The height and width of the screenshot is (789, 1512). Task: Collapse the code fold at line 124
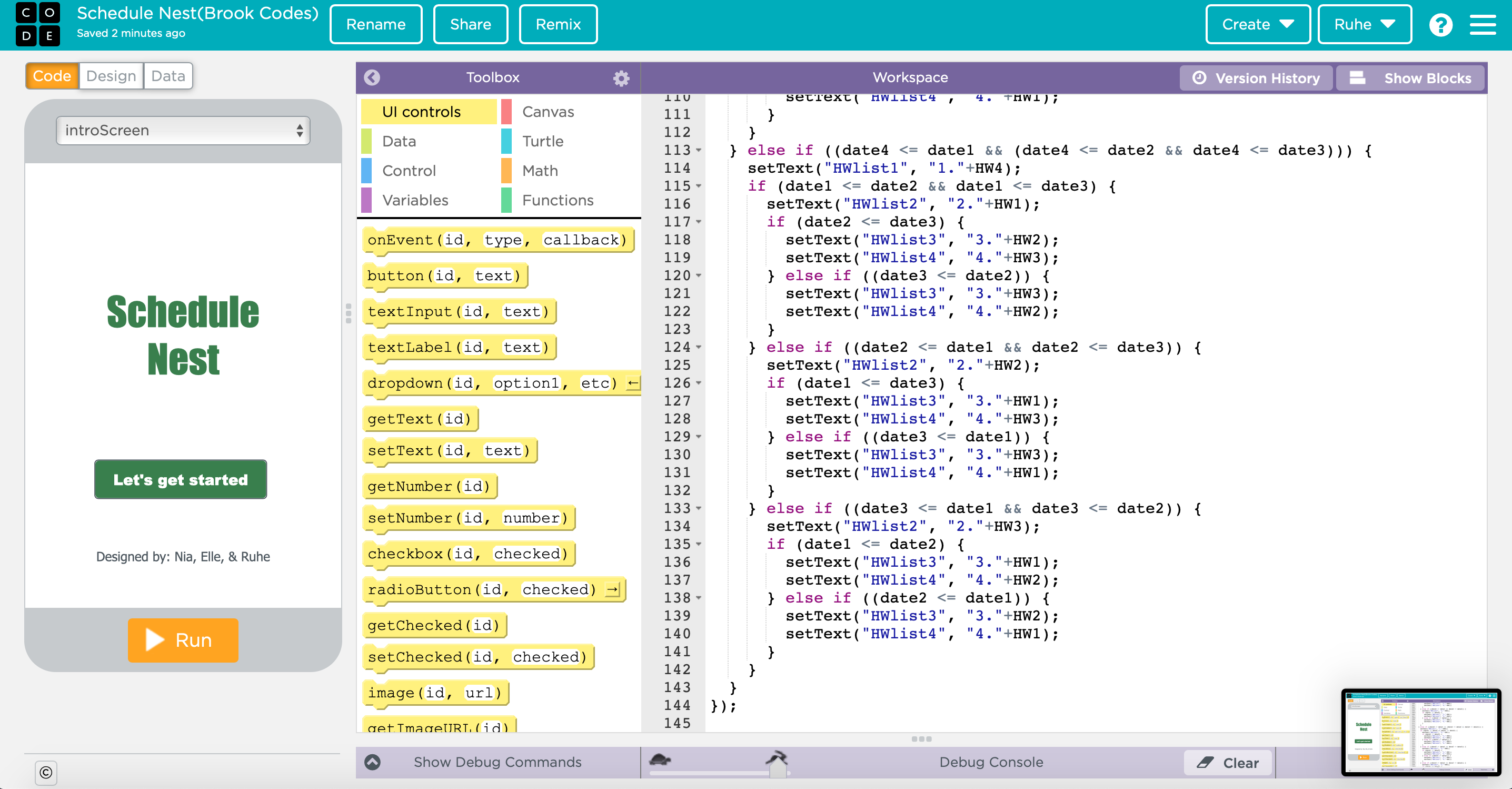(699, 348)
